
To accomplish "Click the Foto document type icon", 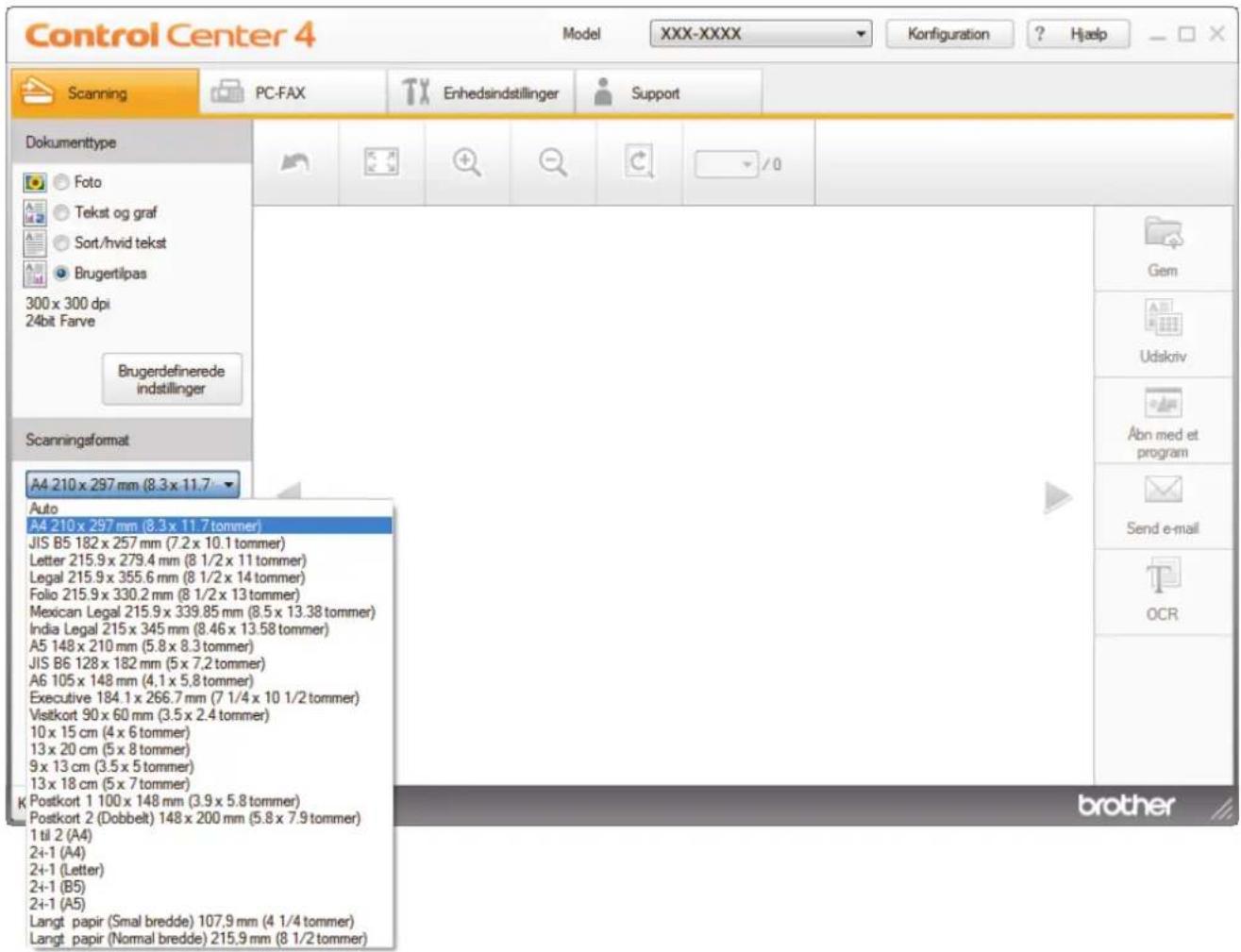I will [35, 182].
